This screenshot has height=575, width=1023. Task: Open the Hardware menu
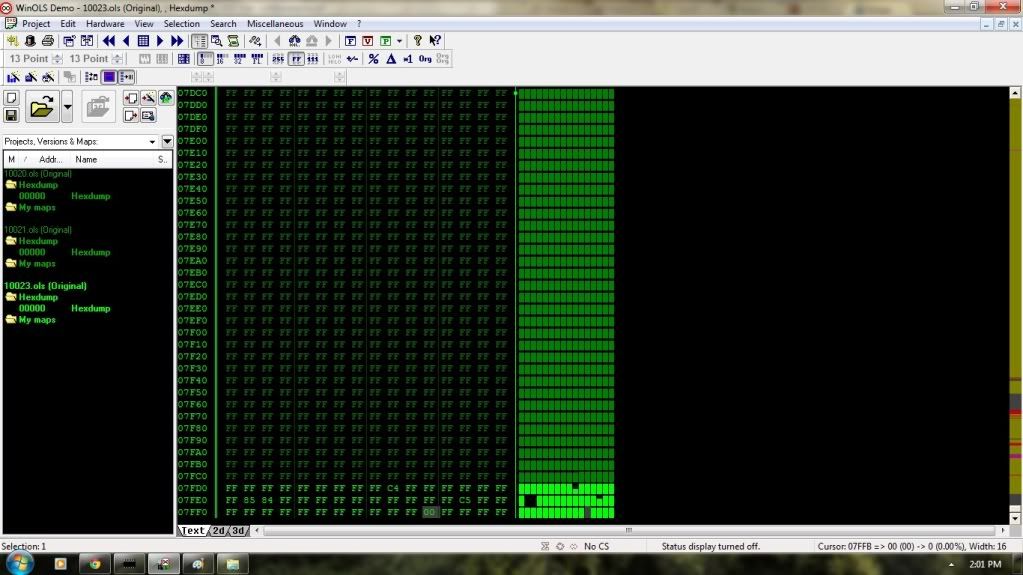(105, 23)
